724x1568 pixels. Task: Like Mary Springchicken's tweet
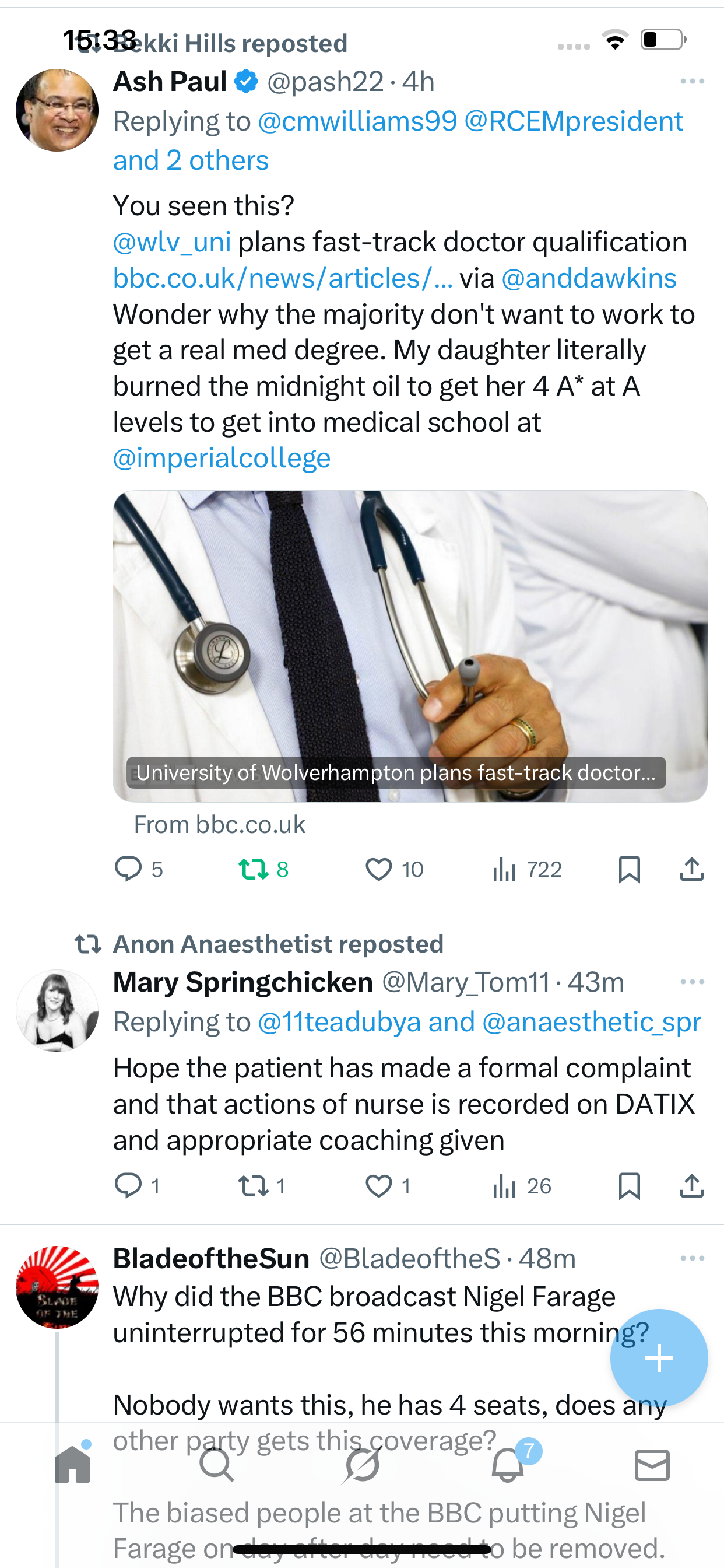point(378,1186)
